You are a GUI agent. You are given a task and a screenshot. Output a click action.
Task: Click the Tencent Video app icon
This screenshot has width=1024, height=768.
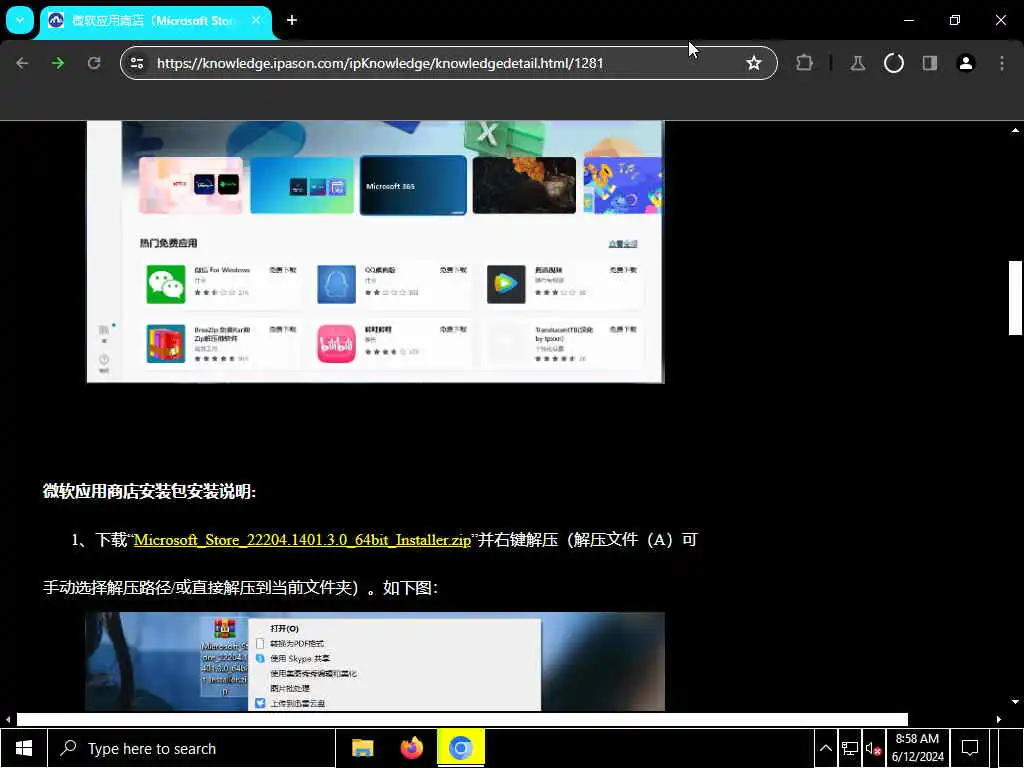coord(506,284)
